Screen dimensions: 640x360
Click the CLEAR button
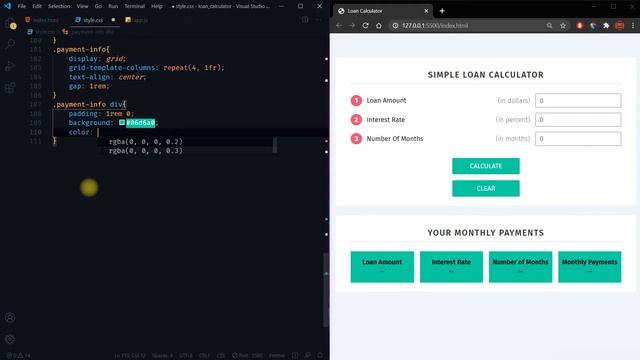click(x=486, y=189)
